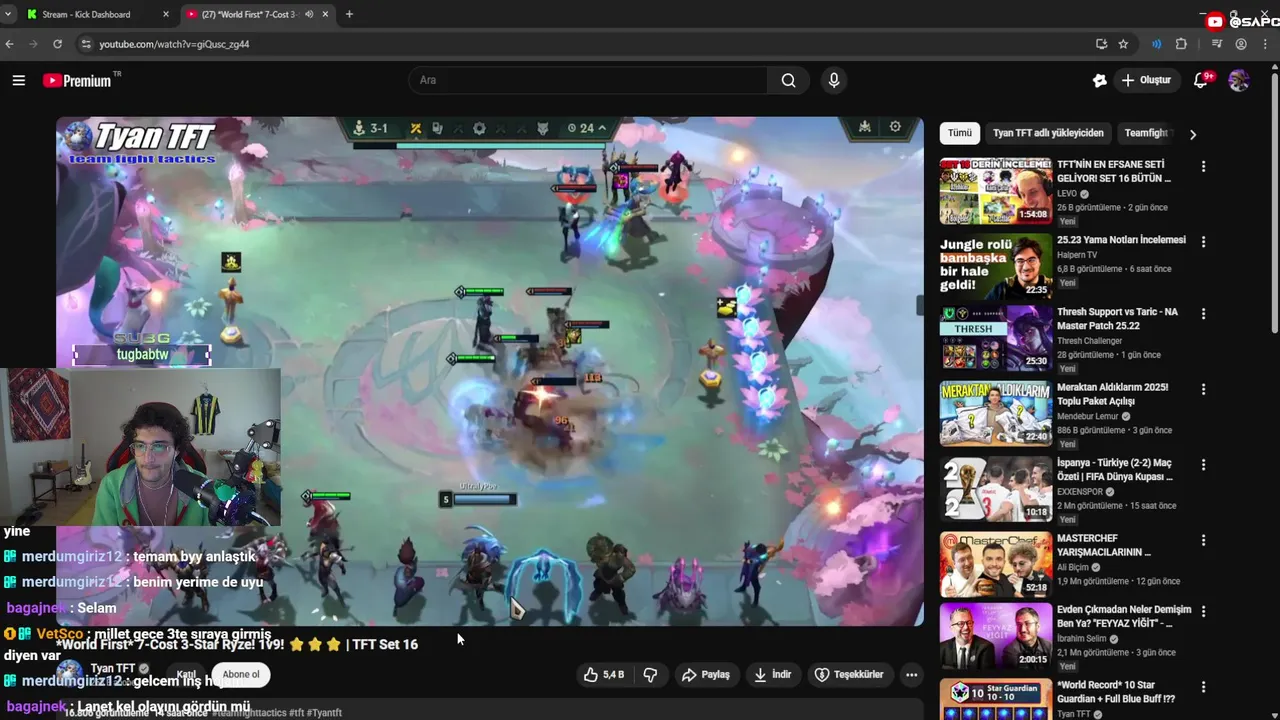Open options menu for Meraktan Aldıklarım video
The image size is (1280, 720).
(x=1203, y=389)
